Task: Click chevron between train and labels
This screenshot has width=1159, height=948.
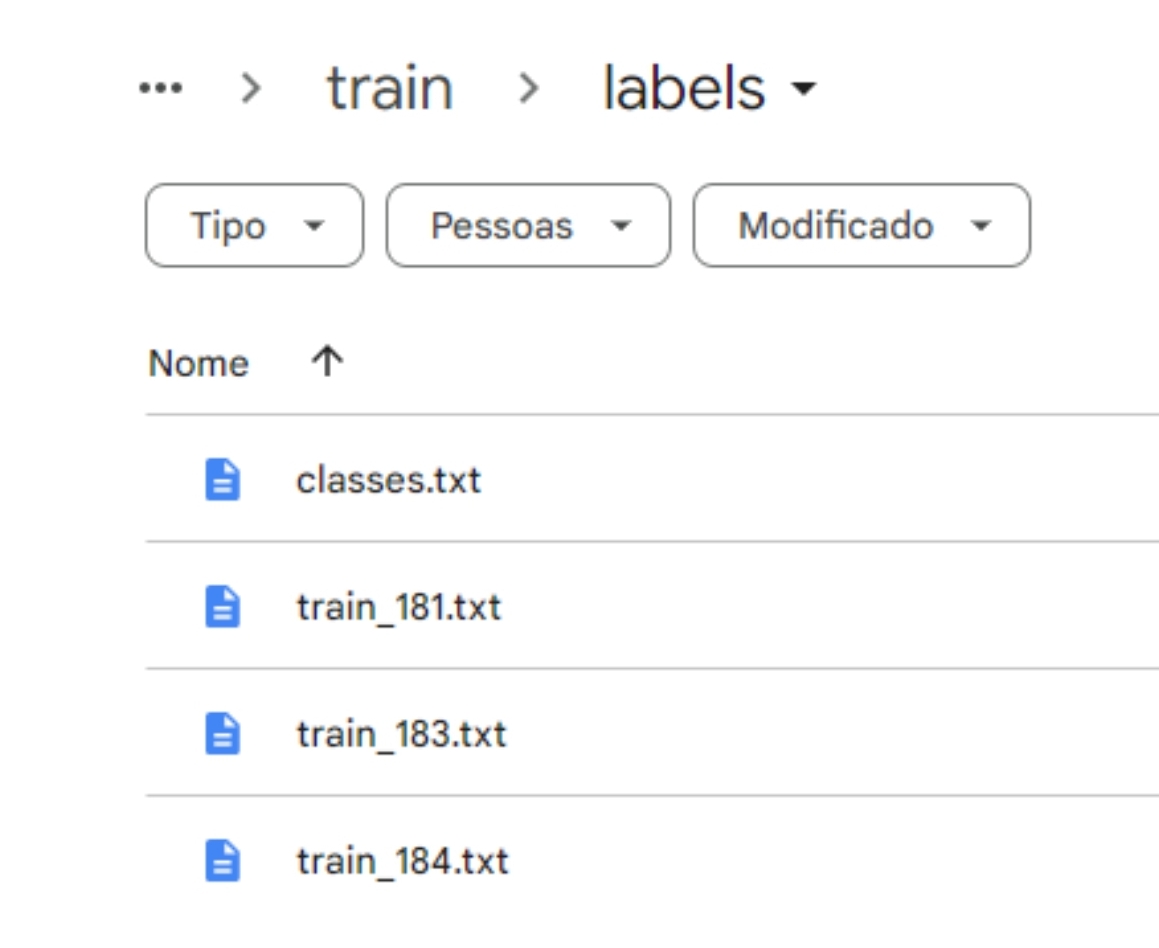Action: pyautogui.click(x=528, y=89)
